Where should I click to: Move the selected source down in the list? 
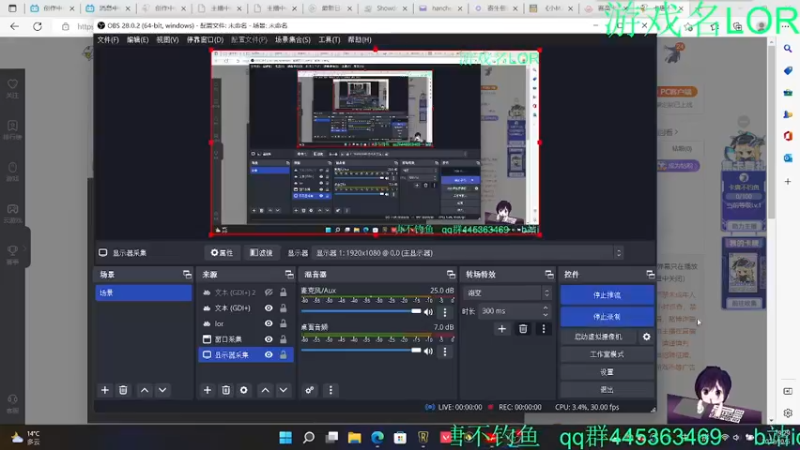coord(283,390)
